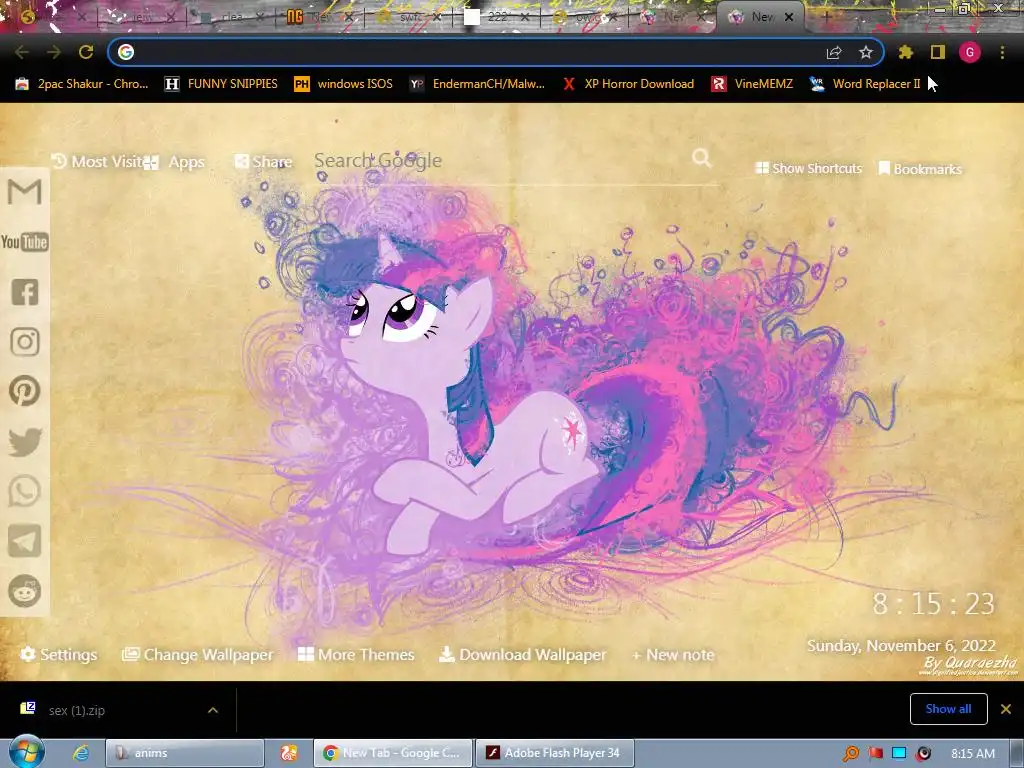Click the network monitor tray icon
The width and height of the screenshot is (1024, 768).
coord(899,754)
